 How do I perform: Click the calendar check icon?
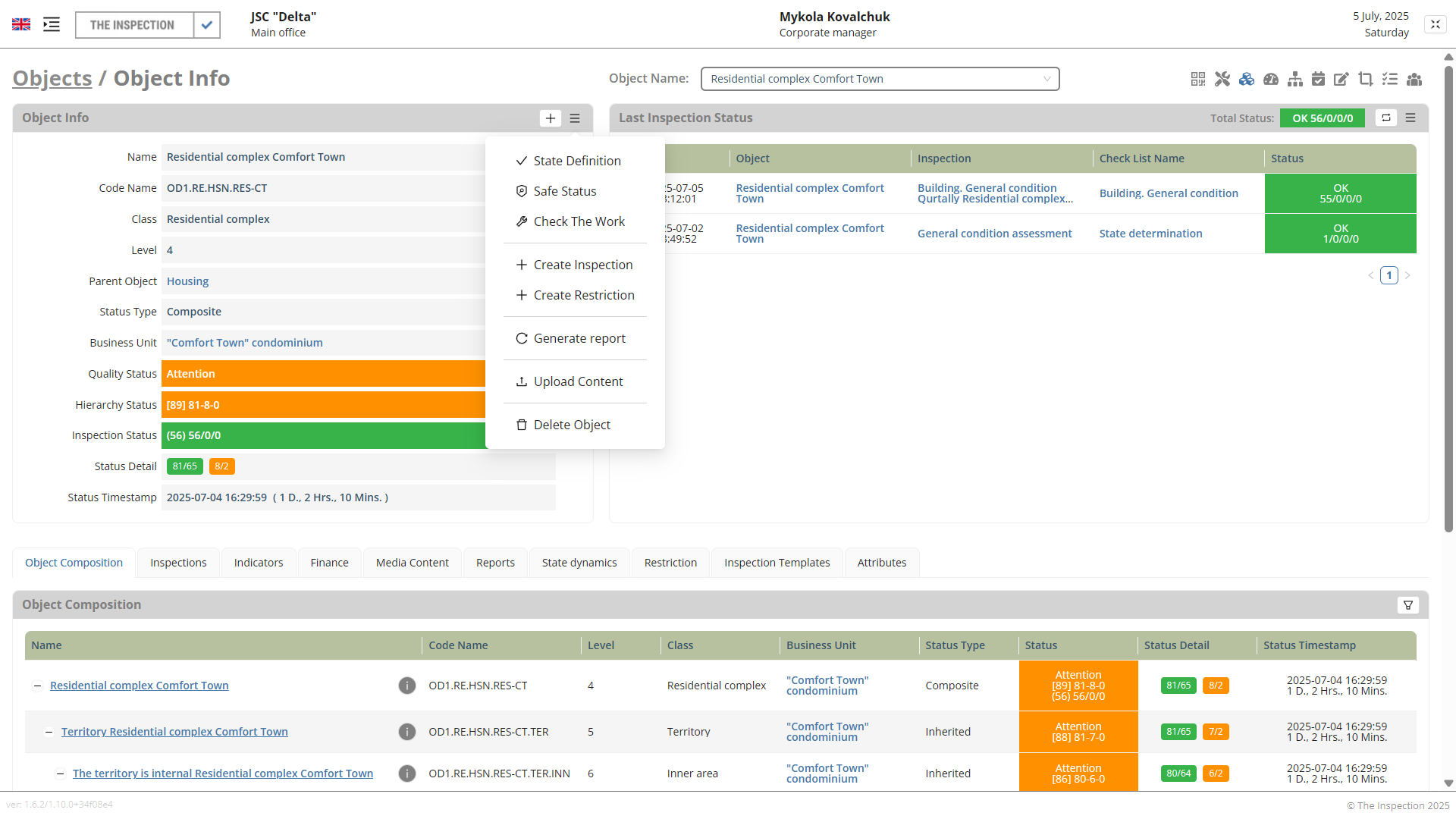click(1318, 79)
